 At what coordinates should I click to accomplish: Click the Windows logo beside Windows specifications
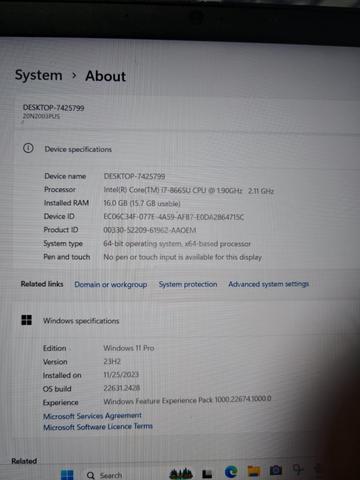(27, 320)
